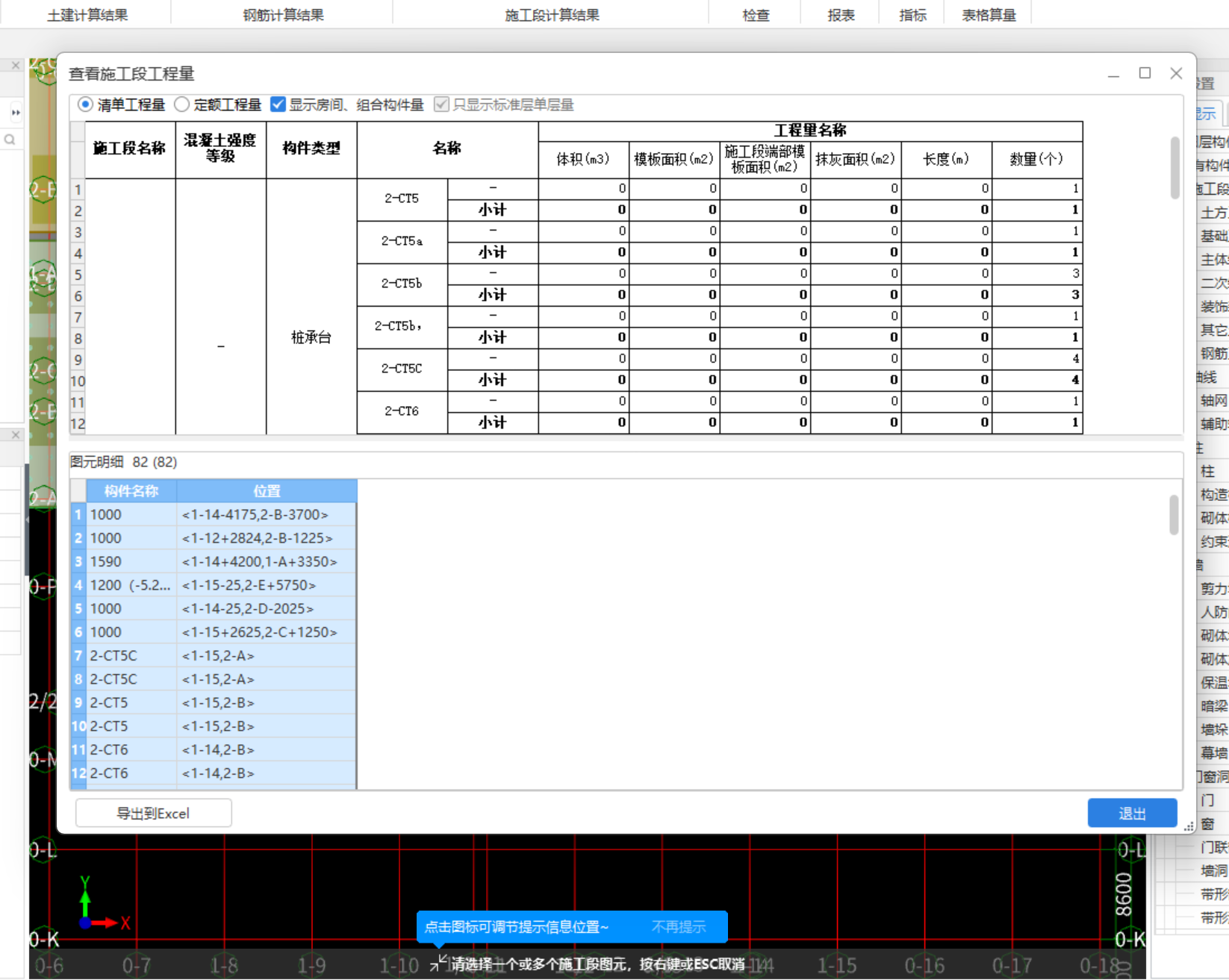The height and width of the screenshot is (980, 1229).
Task: Open the 指标 ribbon group
Action: [912, 15]
